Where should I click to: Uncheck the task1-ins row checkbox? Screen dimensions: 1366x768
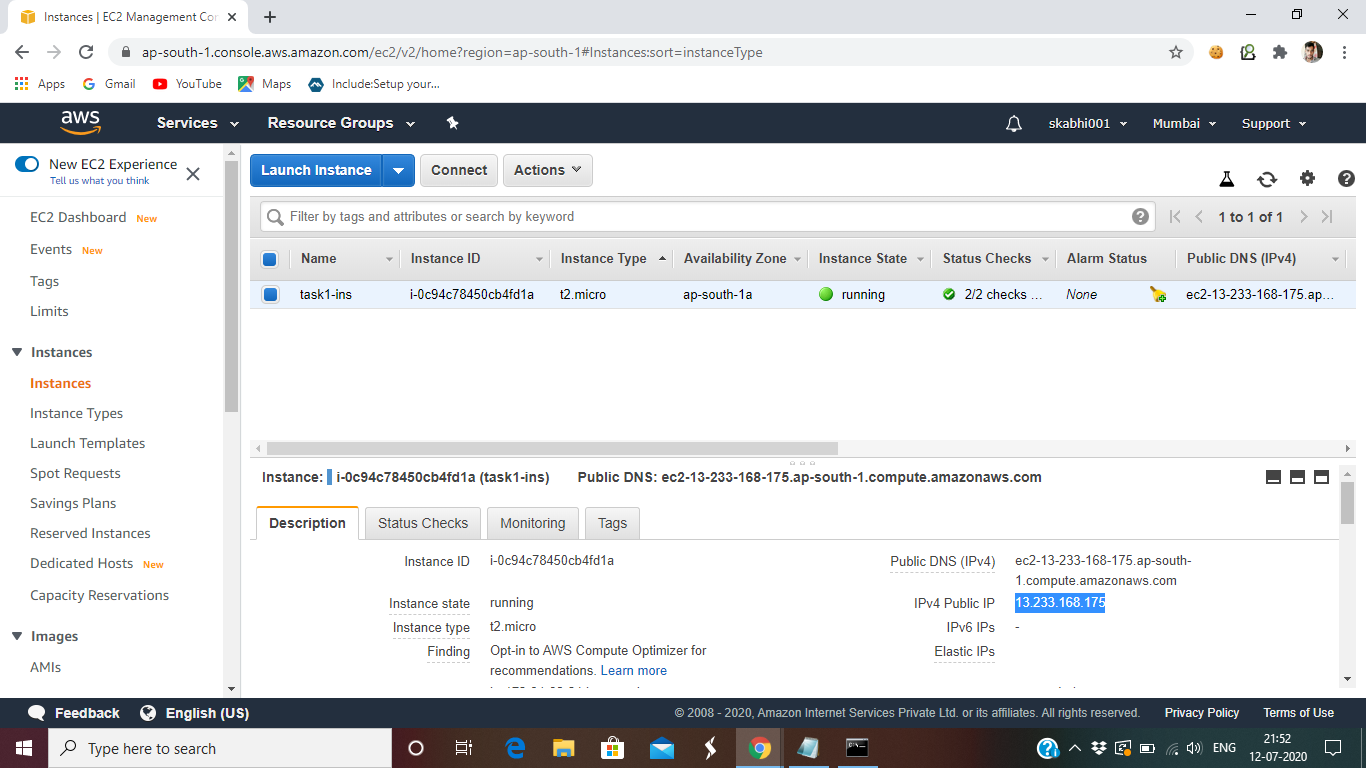pos(270,295)
